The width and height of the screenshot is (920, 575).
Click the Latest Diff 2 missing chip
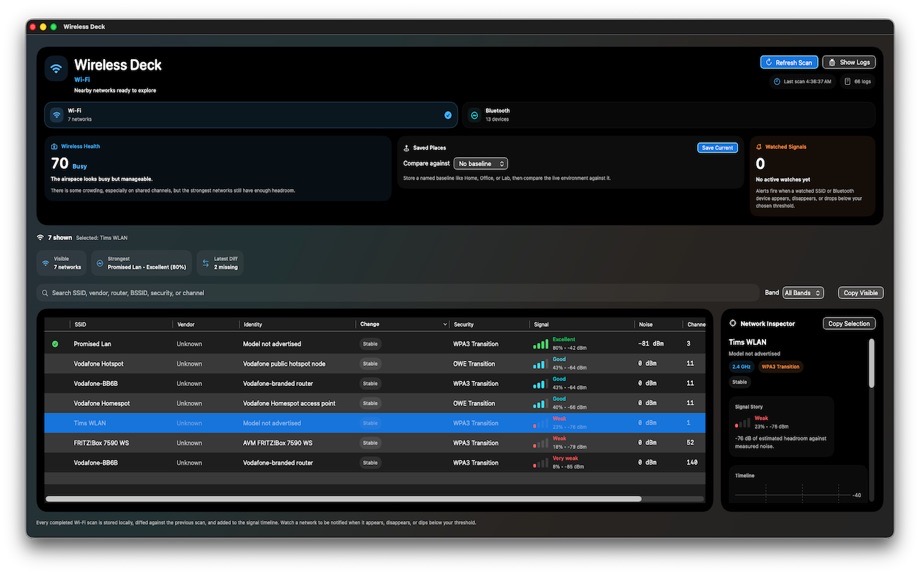[x=220, y=263]
